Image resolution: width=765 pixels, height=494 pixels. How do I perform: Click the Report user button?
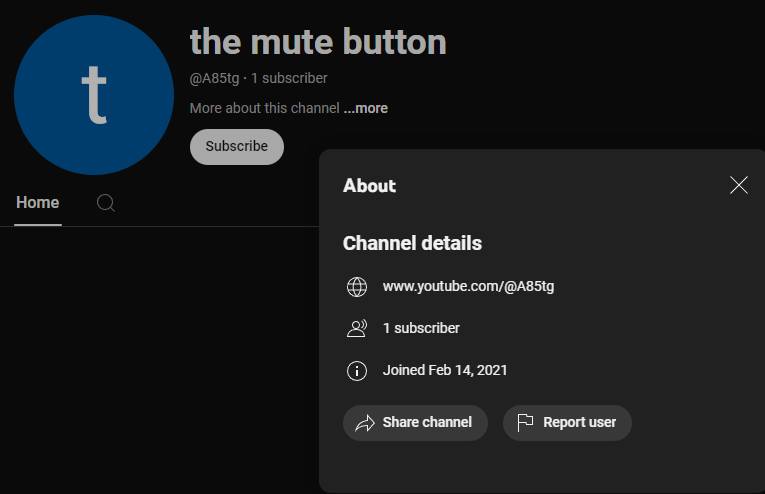coord(567,423)
